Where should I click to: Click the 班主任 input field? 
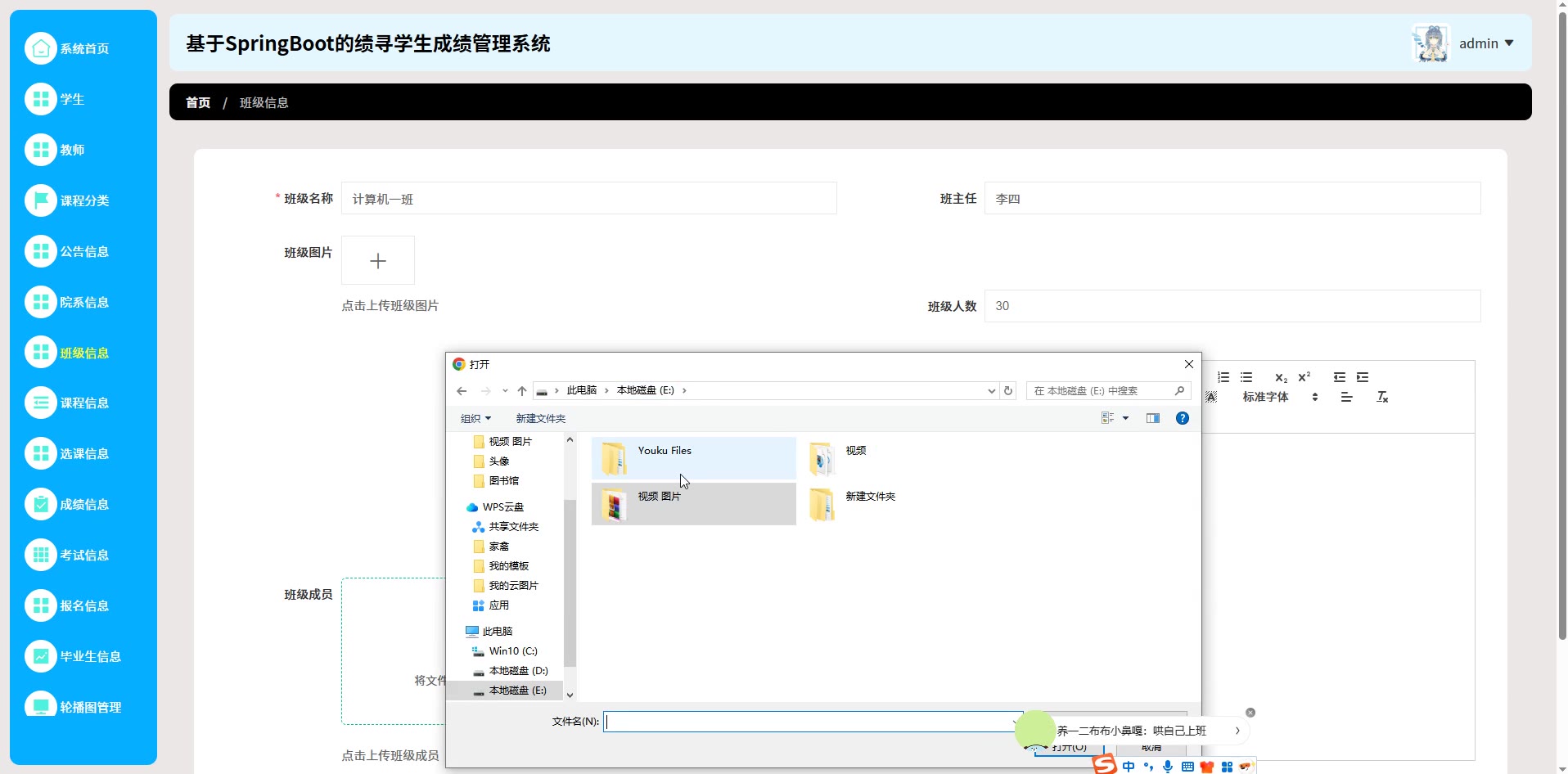pos(1232,198)
